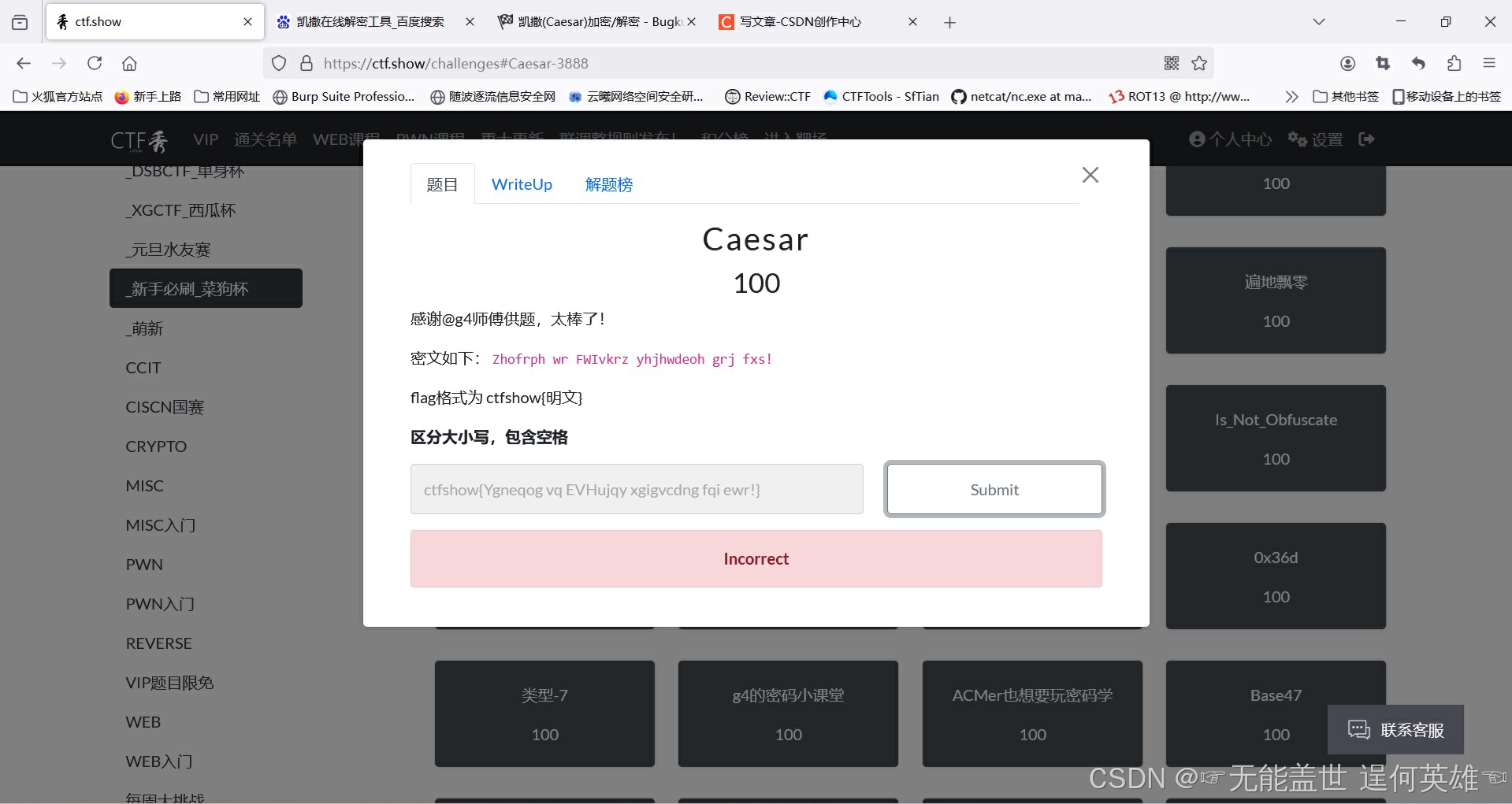
Task: Open the Firefox account icon
Action: click(x=1347, y=63)
